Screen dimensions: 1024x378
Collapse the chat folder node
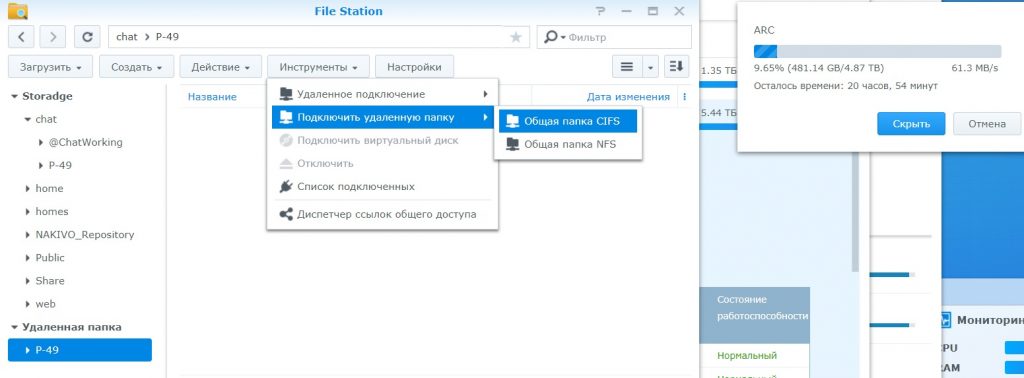(x=27, y=119)
